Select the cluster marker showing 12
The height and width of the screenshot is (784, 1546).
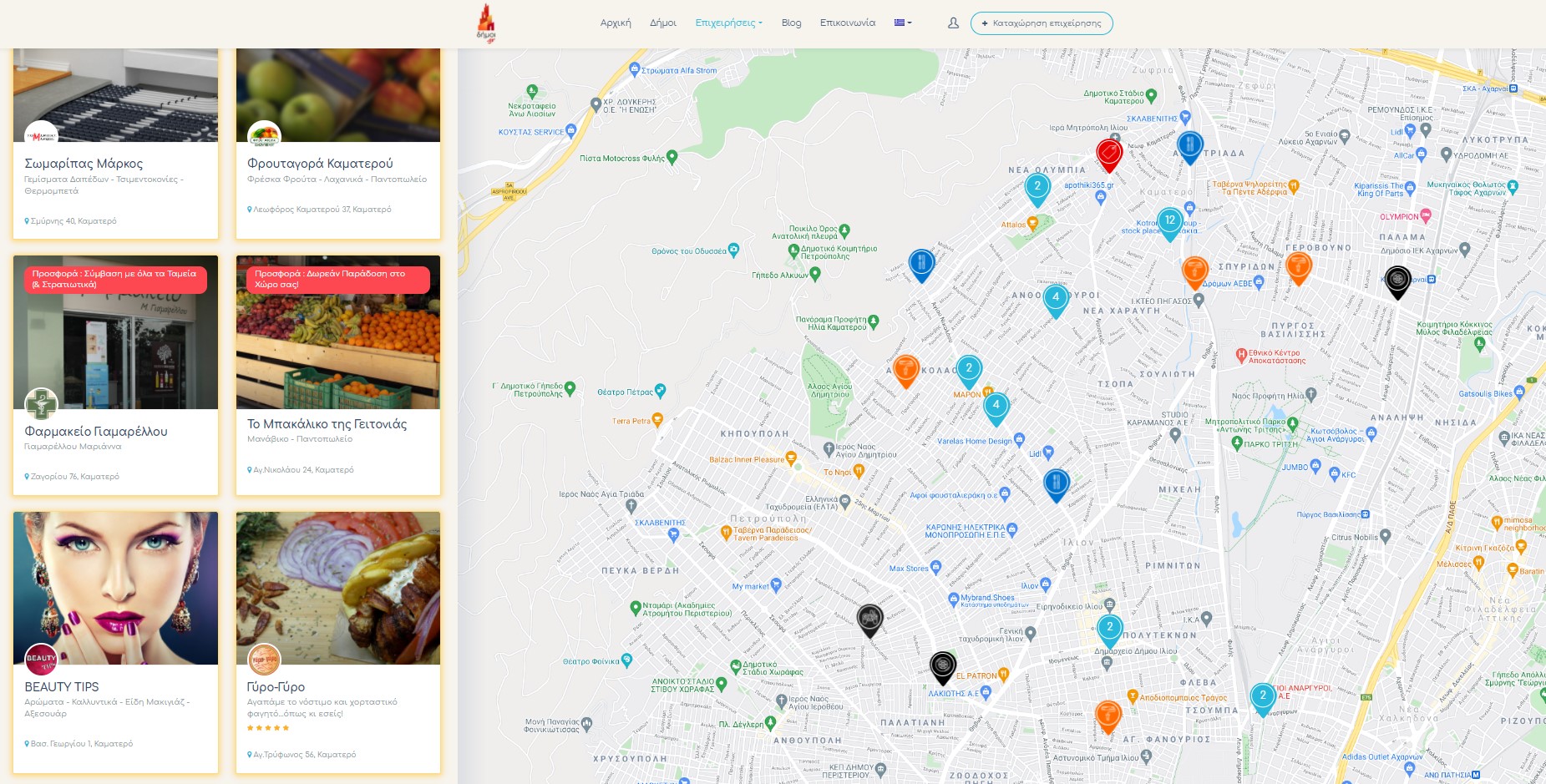1170,224
